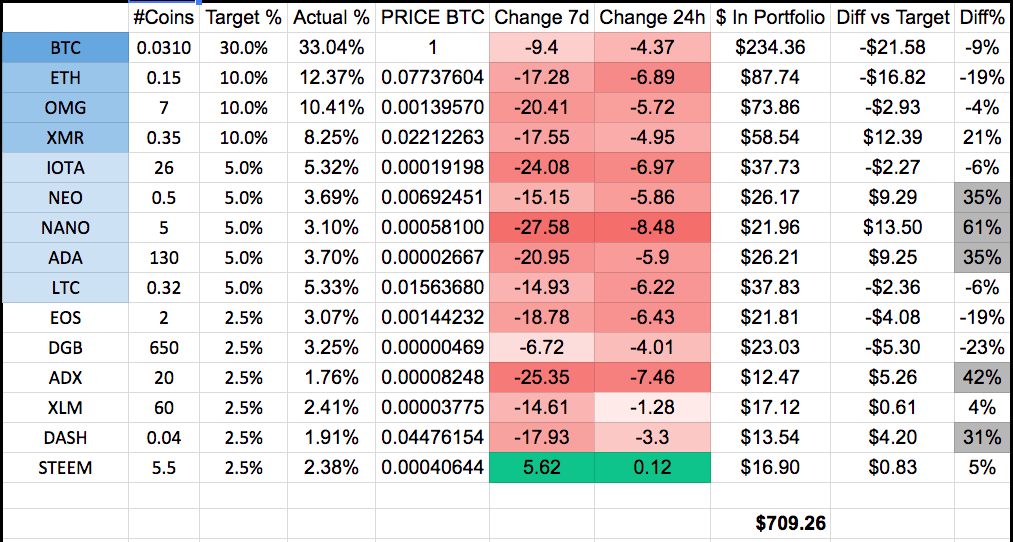This screenshot has height=542, width=1013.
Task: Click the XLM -1.28 change cell
Action: (x=651, y=407)
